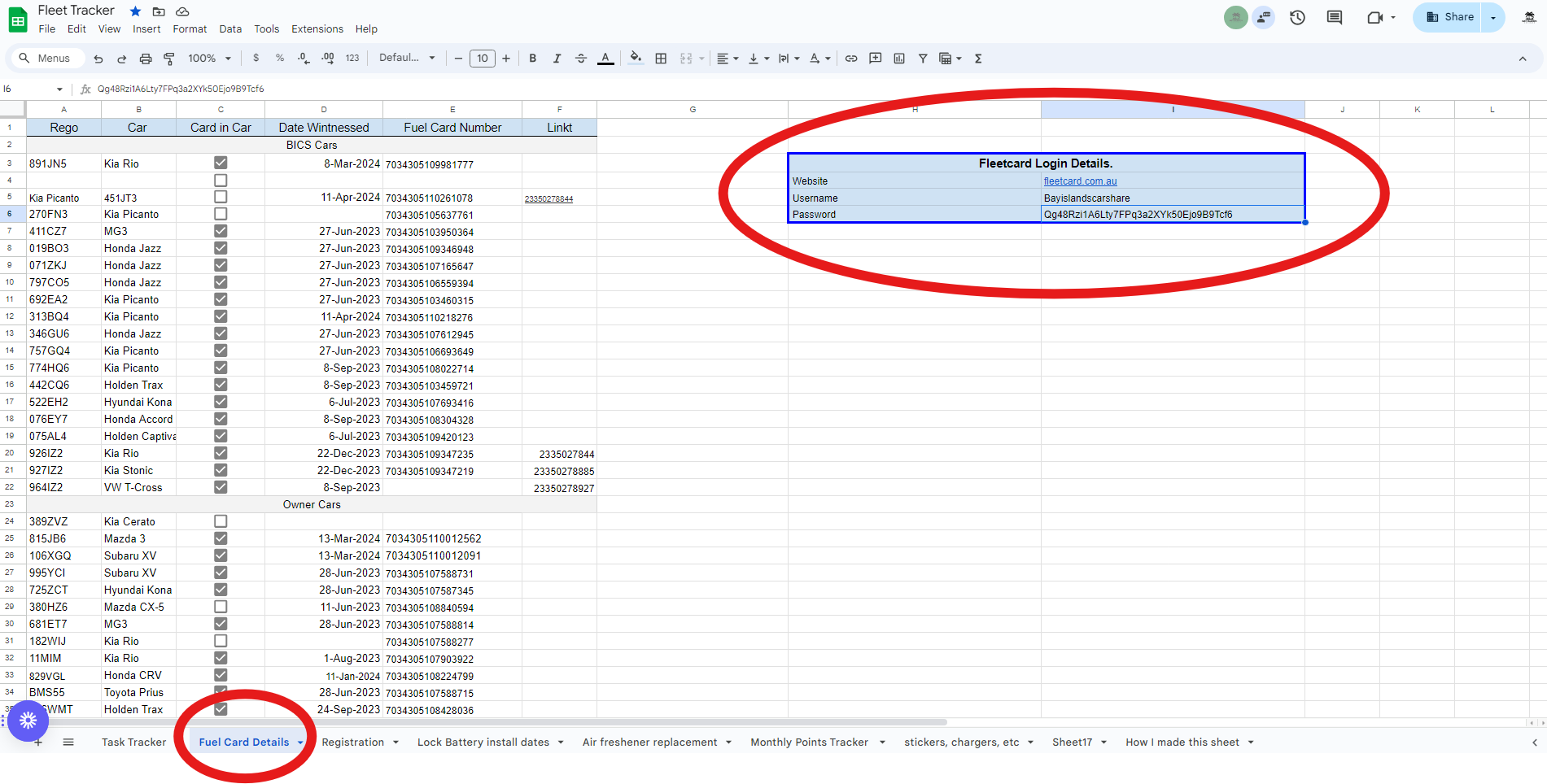Open the Format menu
Image resolution: width=1547 pixels, height=784 pixels.
(x=190, y=29)
